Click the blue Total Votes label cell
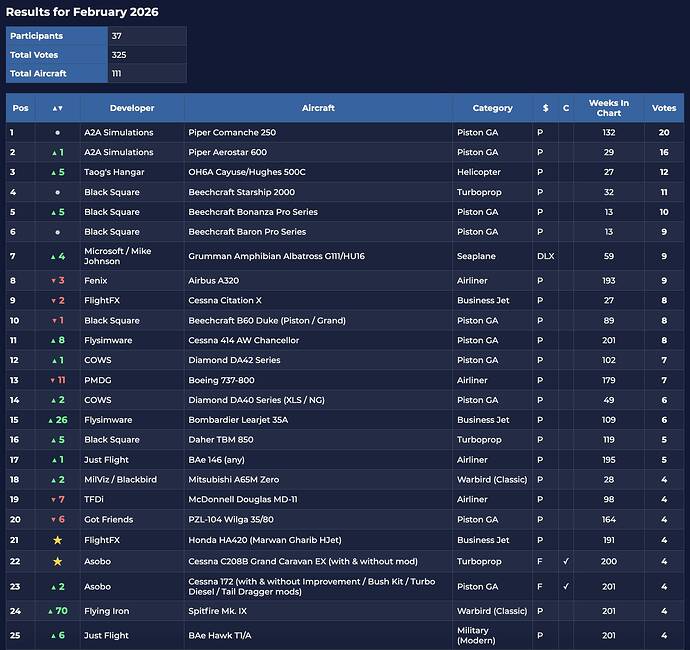Viewport: 690px width, 650px height. (57, 55)
